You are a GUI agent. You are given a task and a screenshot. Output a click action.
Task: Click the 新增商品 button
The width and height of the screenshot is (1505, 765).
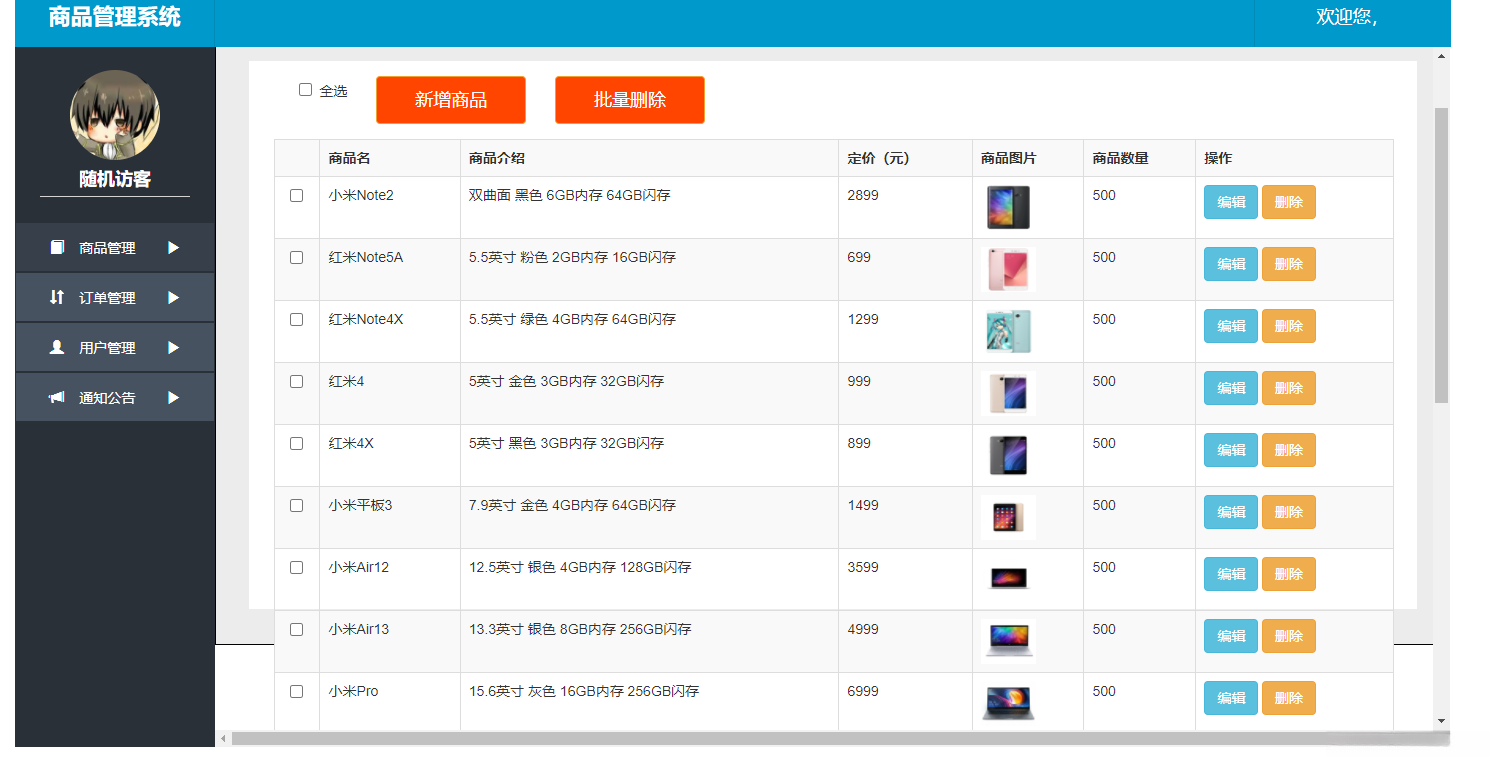pos(451,100)
